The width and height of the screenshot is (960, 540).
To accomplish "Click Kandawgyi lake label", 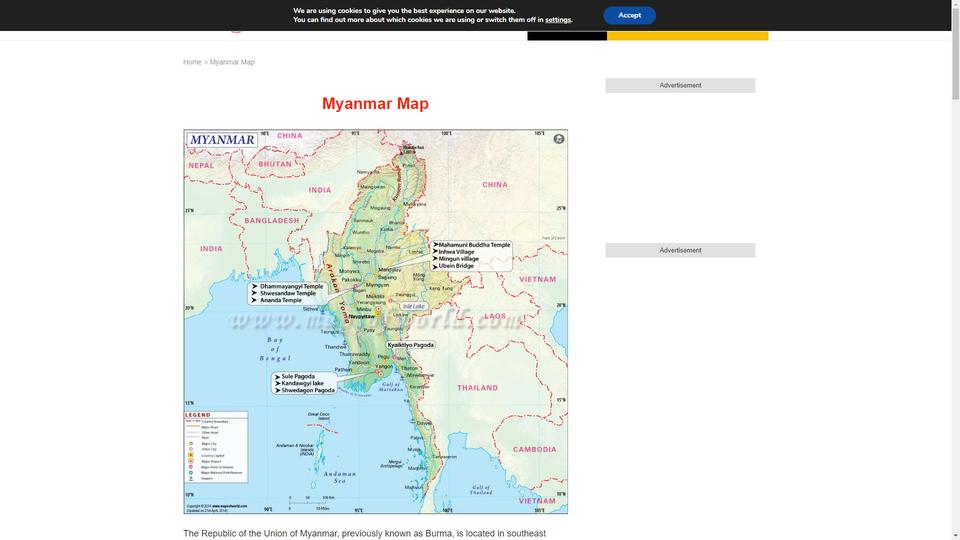I will [302, 383].
